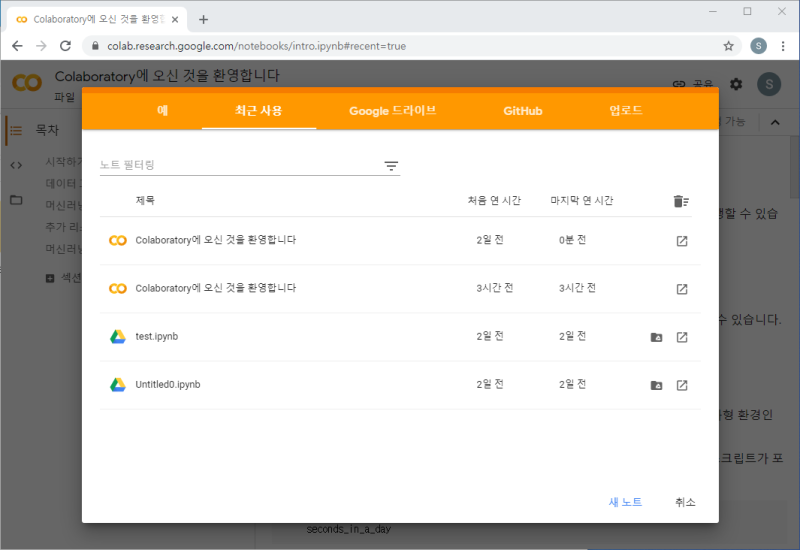Reload the Colab page
Image resolution: width=800 pixels, height=550 pixels.
point(65,46)
